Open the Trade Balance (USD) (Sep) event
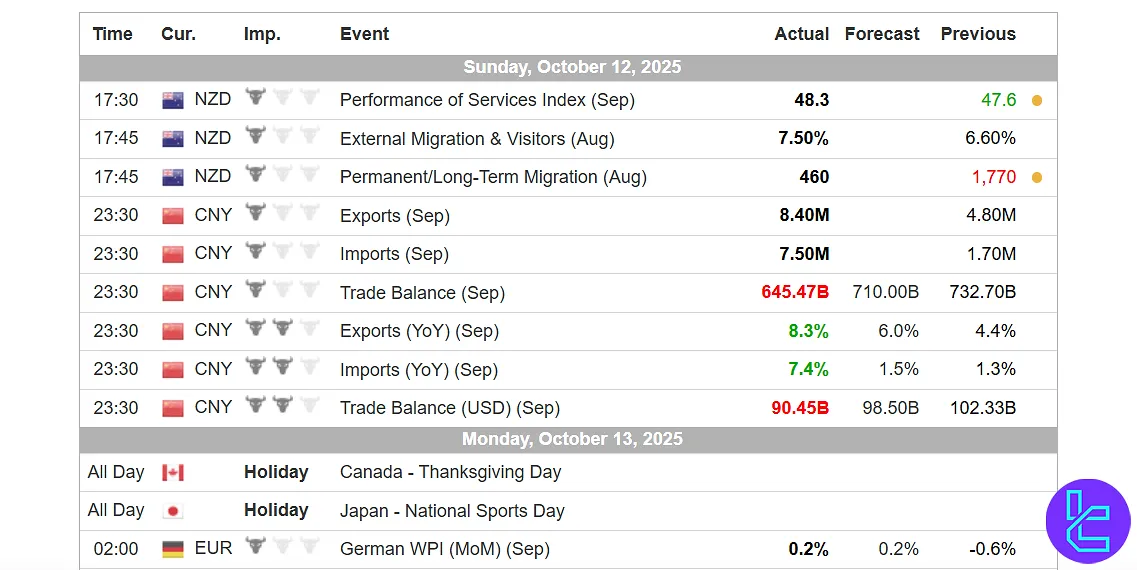Screen dimensions: 1137x570 tap(449, 408)
